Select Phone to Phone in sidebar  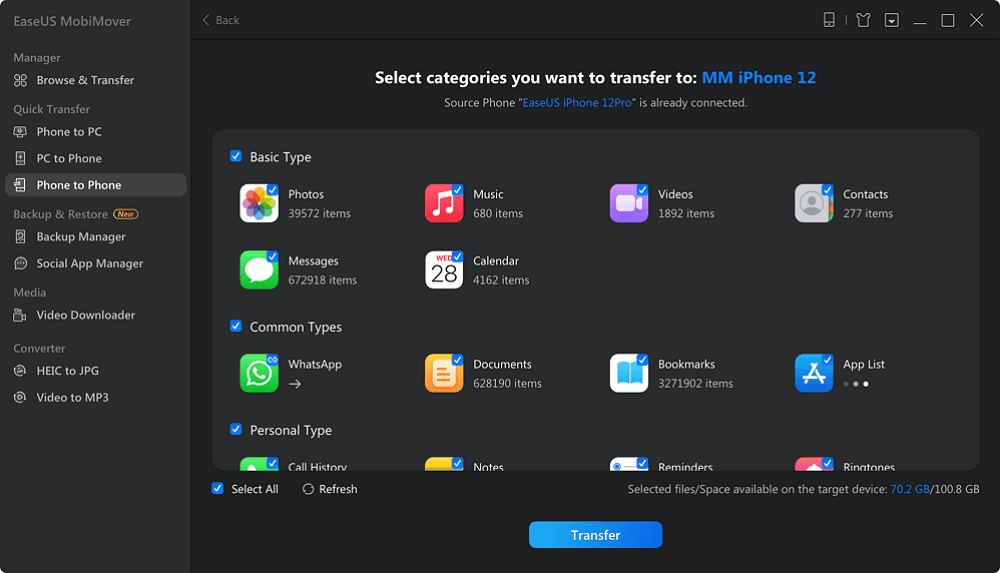[x=96, y=185]
